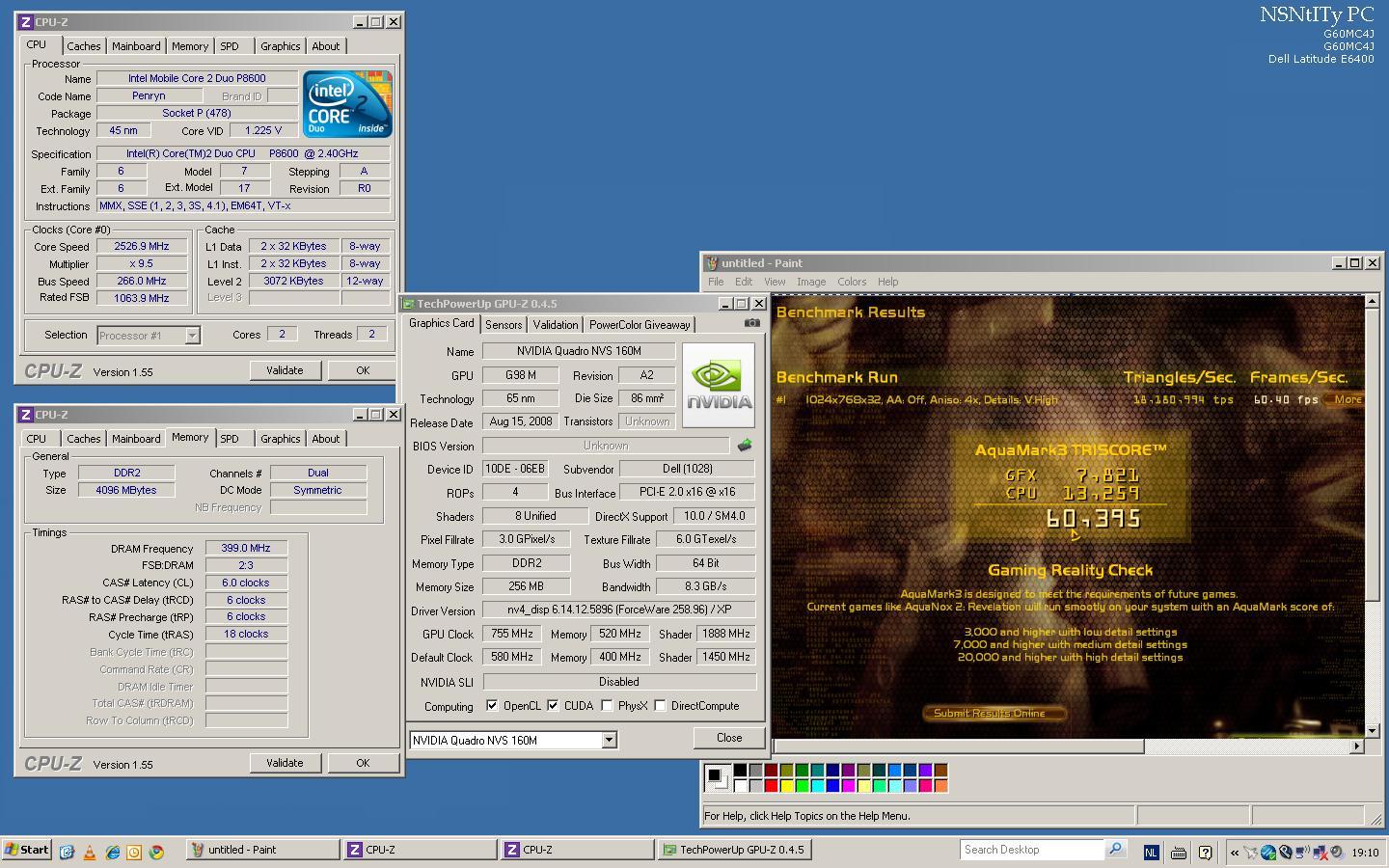Click the desktop search magnifier icon
This screenshot has height=868, width=1389.
pyautogui.click(x=1115, y=849)
